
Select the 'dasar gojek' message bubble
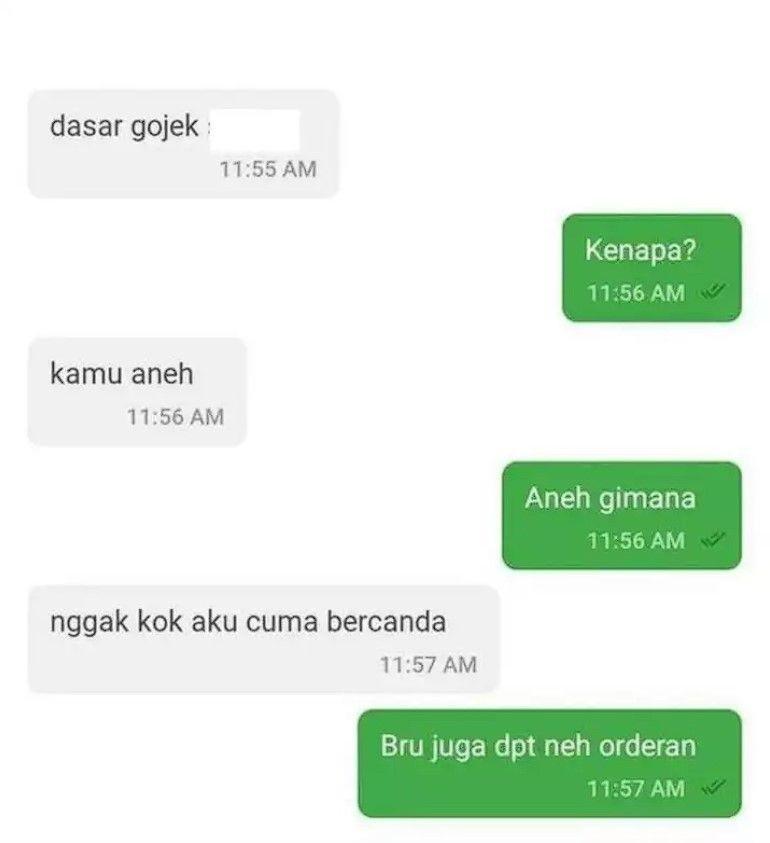coord(183,144)
